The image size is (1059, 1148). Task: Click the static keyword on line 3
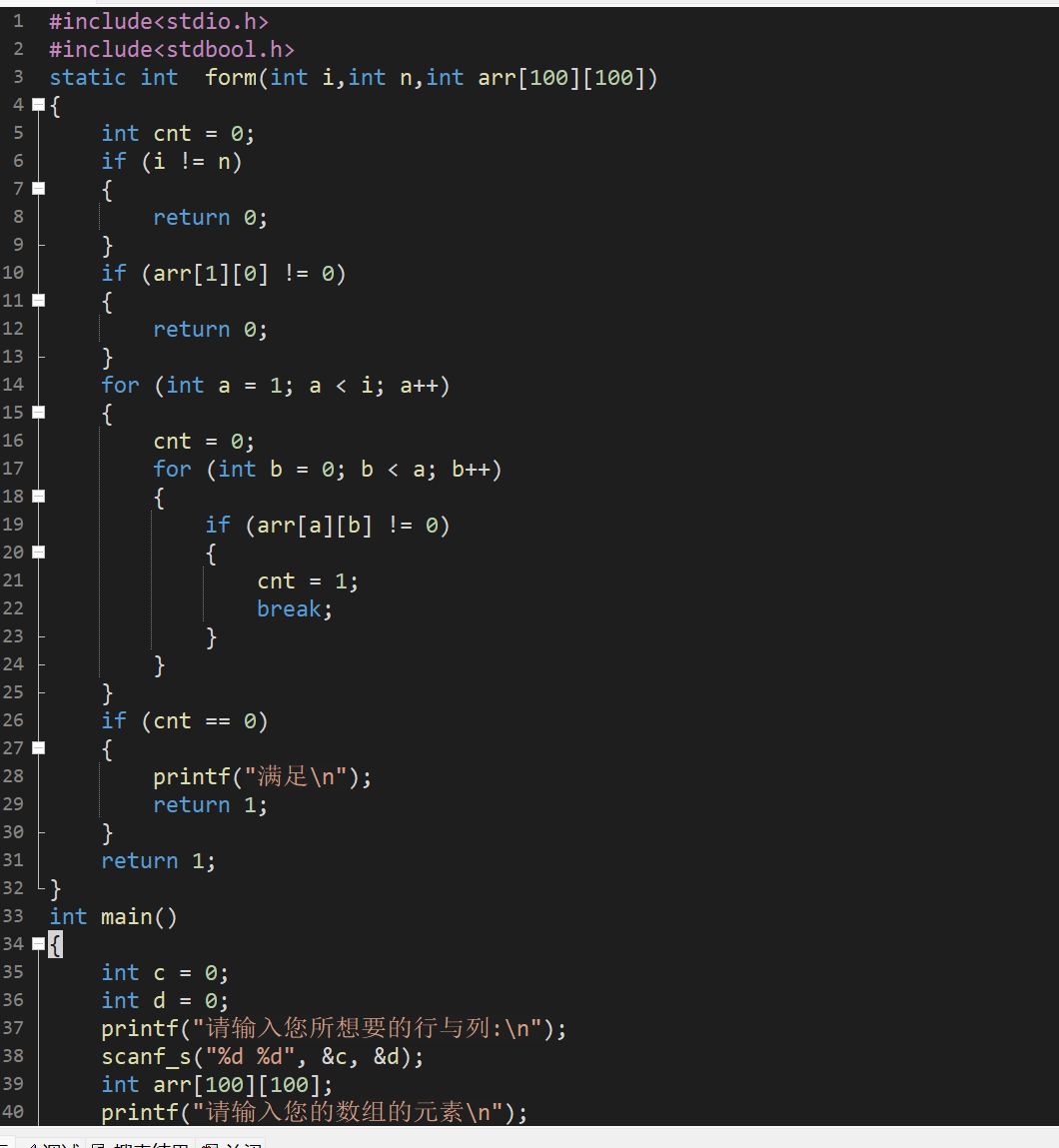87,78
